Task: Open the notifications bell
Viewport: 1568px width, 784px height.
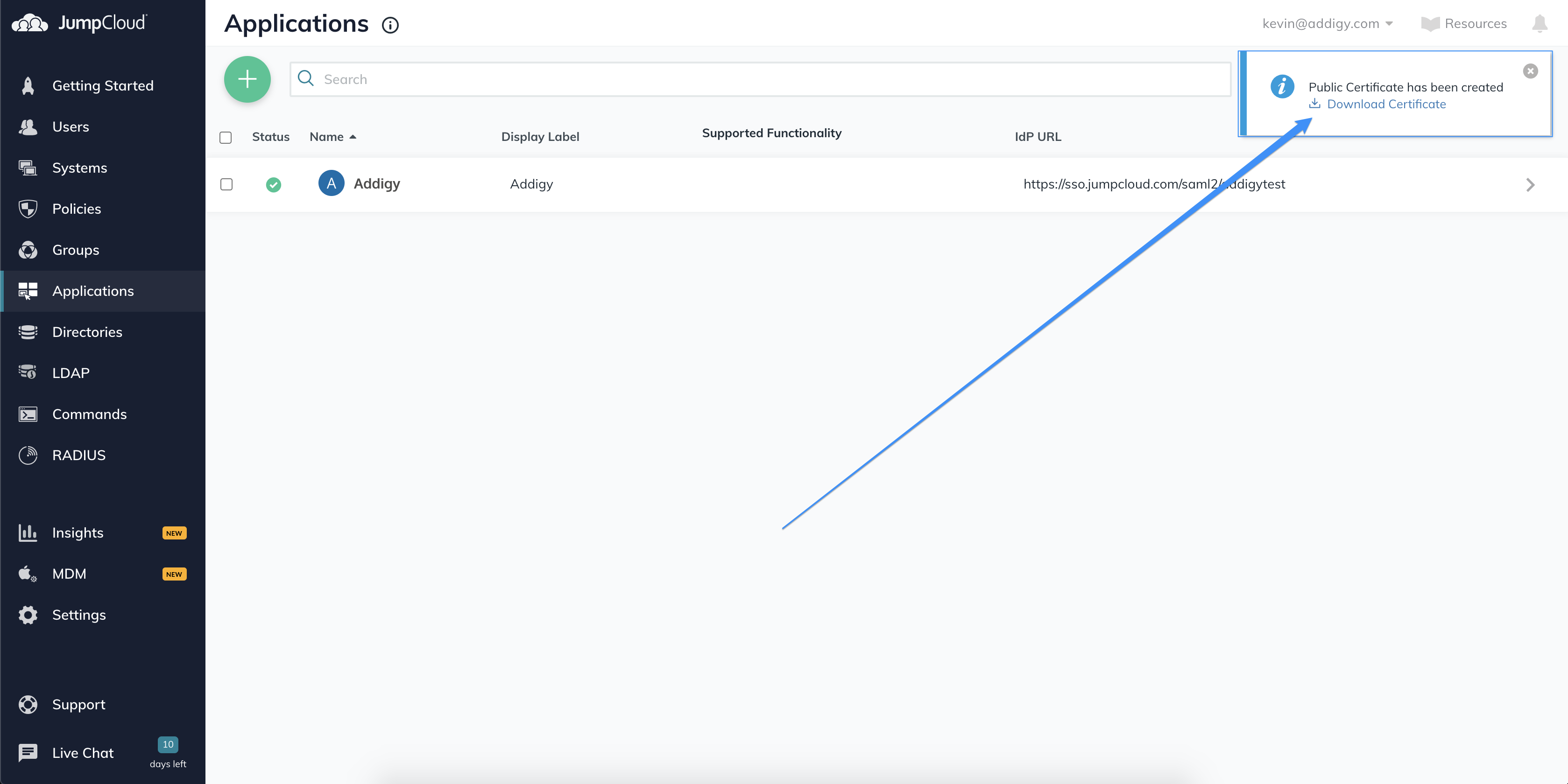Action: 1540,24
